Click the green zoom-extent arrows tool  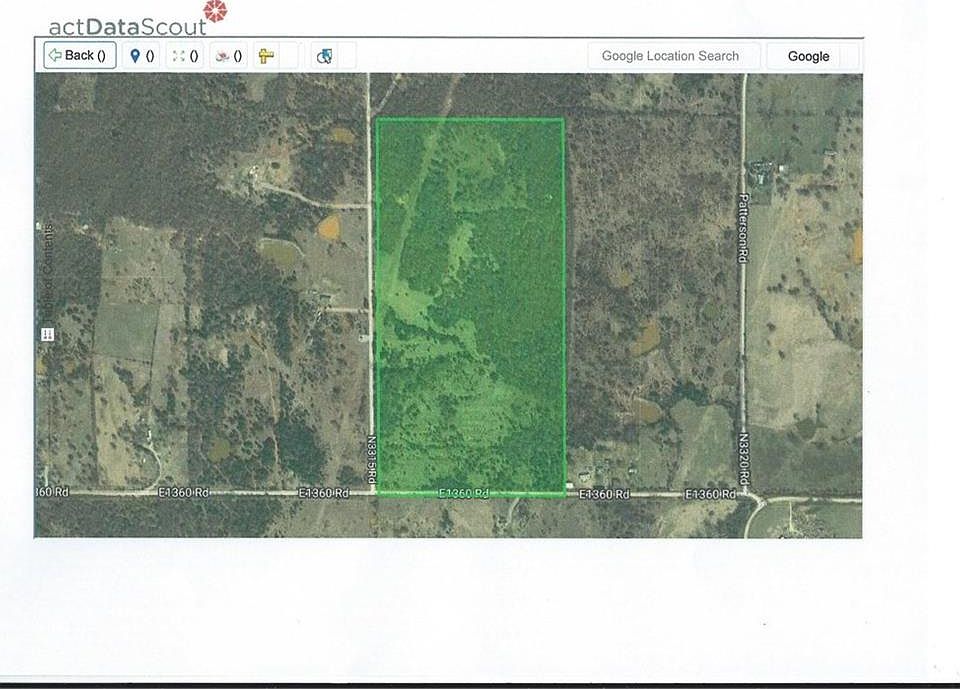pos(185,56)
